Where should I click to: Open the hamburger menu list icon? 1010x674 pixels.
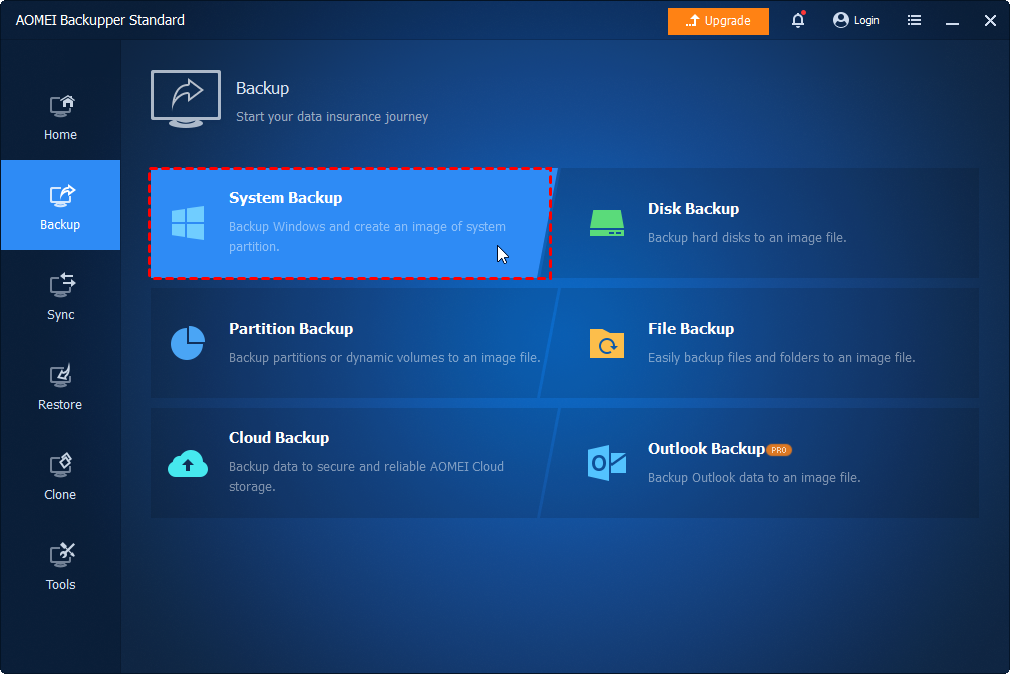(x=914, y=20)
